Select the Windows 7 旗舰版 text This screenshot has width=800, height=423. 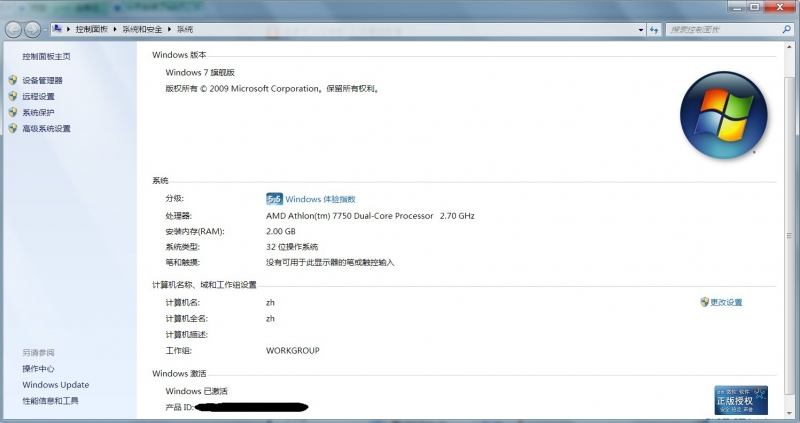tap(200, 72)
